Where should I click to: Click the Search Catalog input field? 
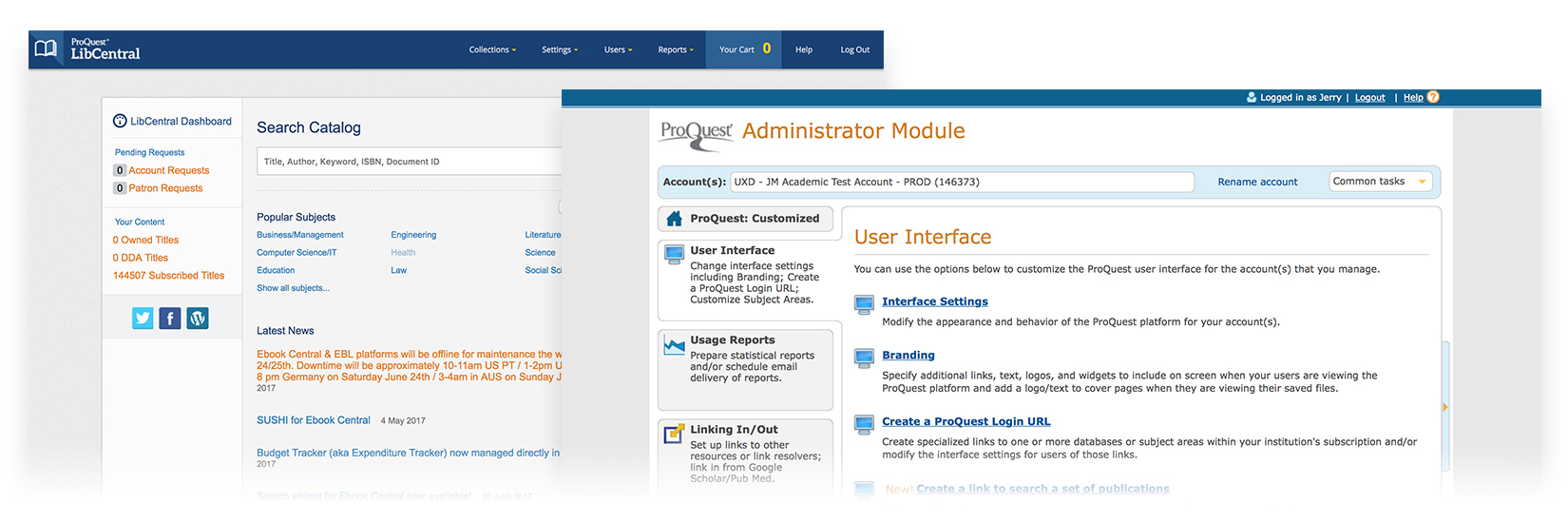411,161
